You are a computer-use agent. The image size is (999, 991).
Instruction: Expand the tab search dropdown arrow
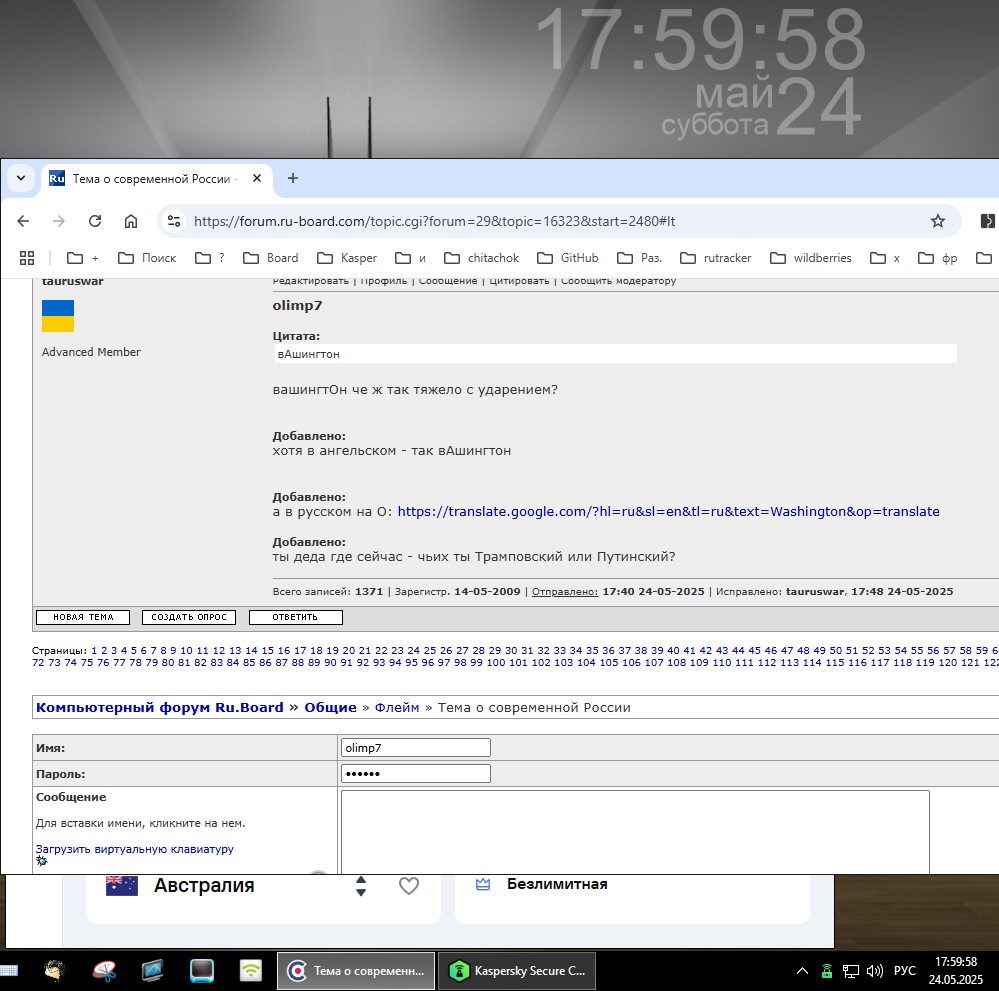tap(21, 178)
